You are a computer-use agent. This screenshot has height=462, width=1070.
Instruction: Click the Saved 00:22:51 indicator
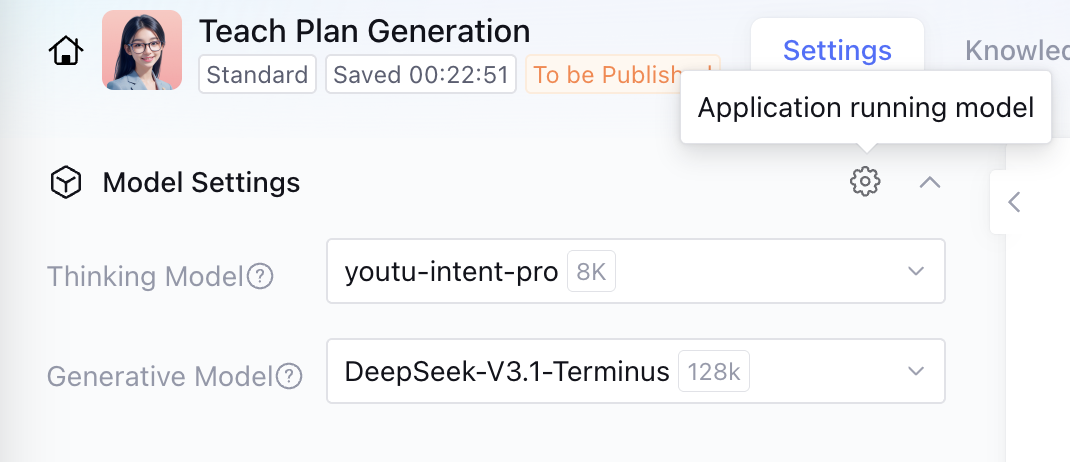pos(421,75)
